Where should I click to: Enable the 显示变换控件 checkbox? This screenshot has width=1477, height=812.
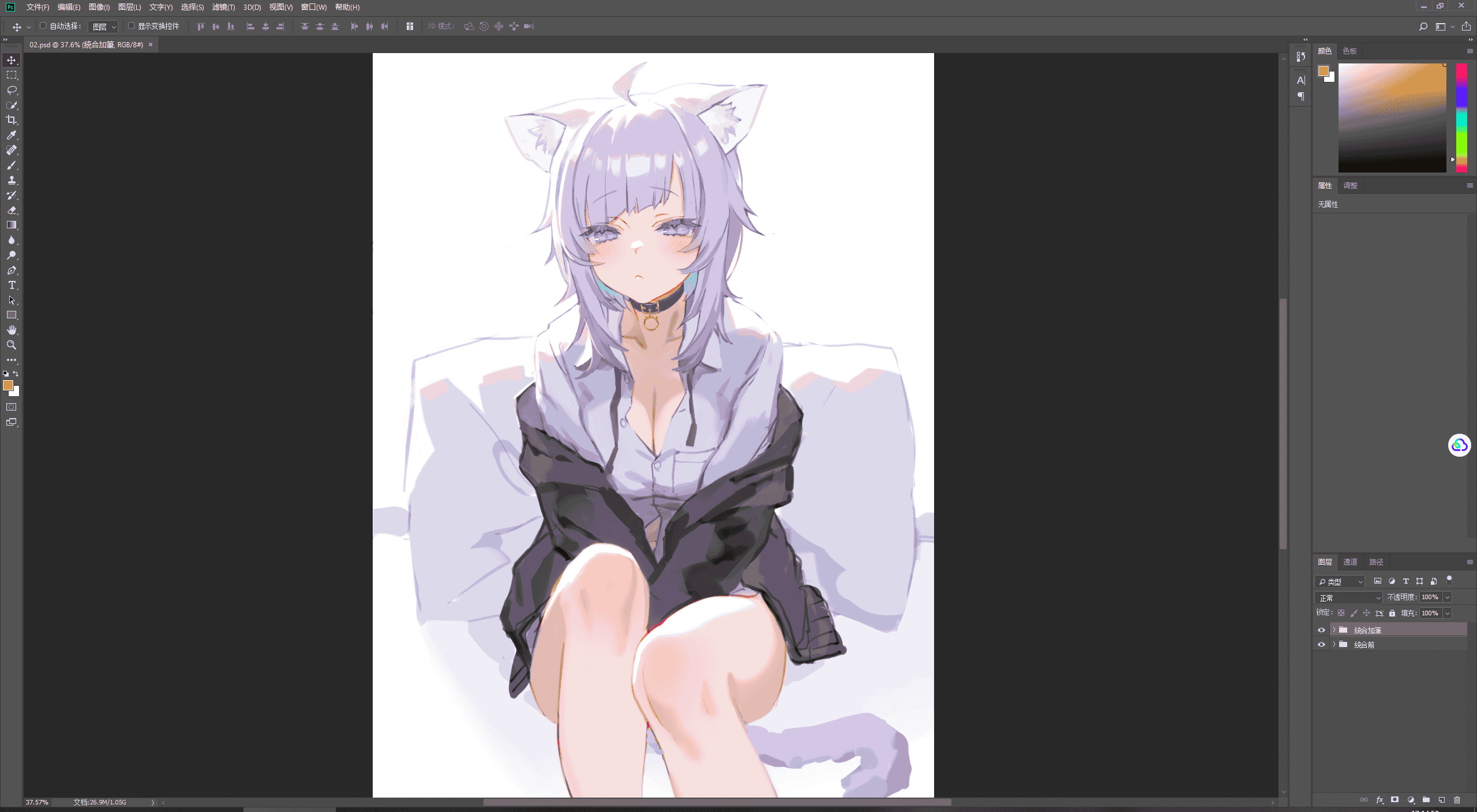click(132, 26)
